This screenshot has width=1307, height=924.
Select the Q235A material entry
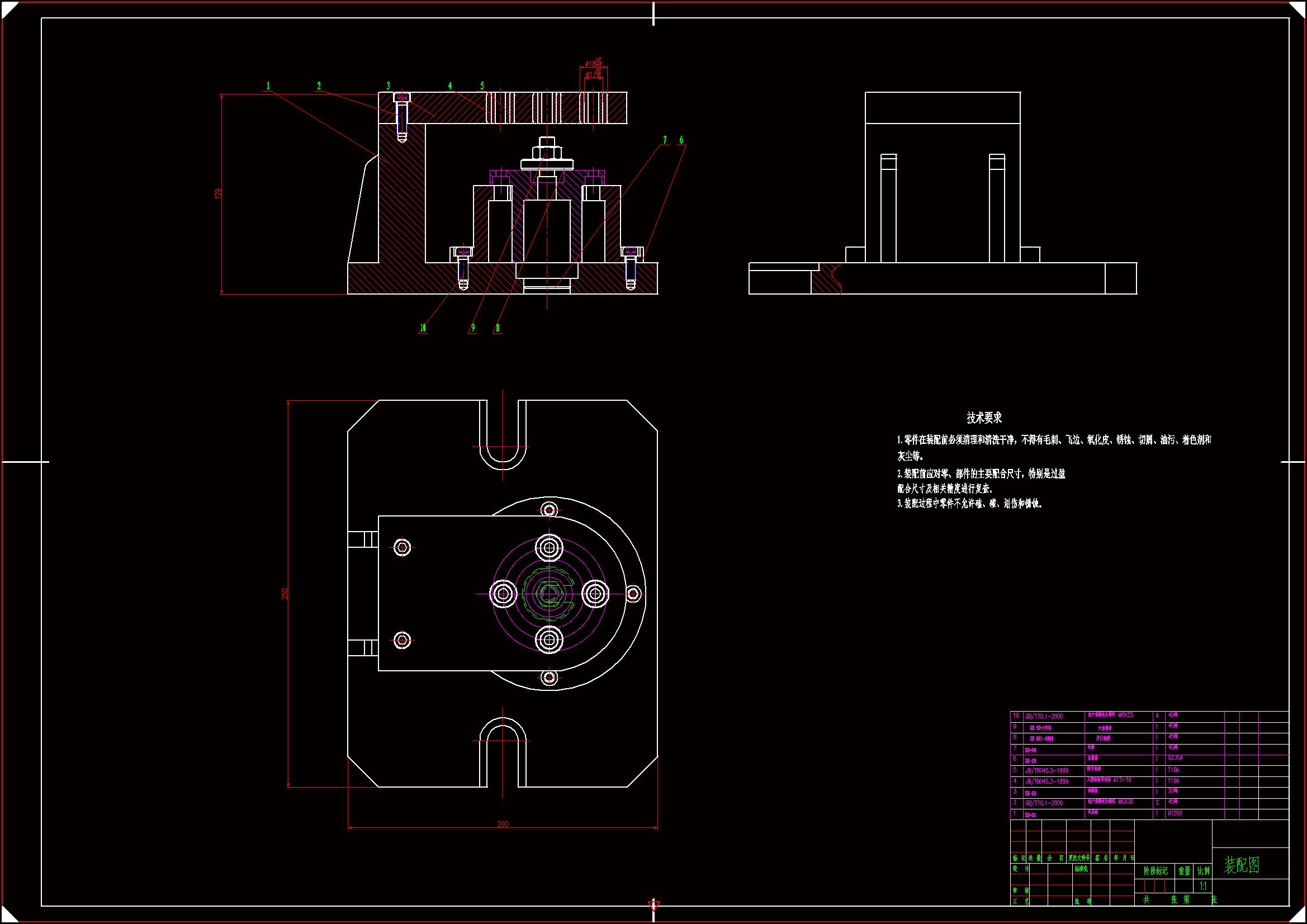point(1175,759)
